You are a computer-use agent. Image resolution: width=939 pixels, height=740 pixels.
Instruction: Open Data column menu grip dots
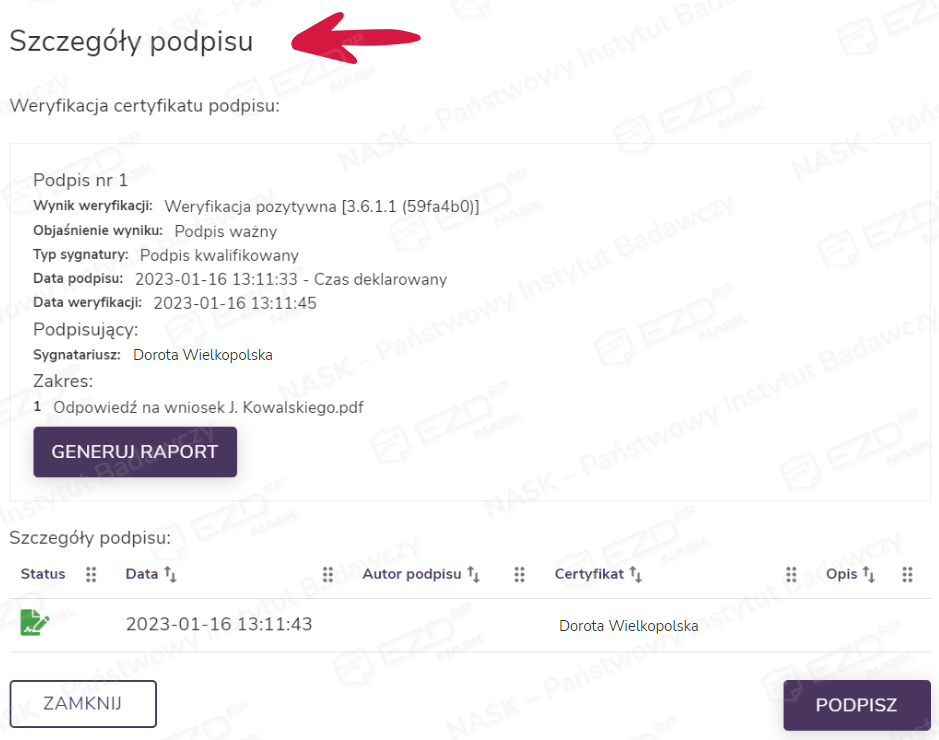click(x=328, y=575)
